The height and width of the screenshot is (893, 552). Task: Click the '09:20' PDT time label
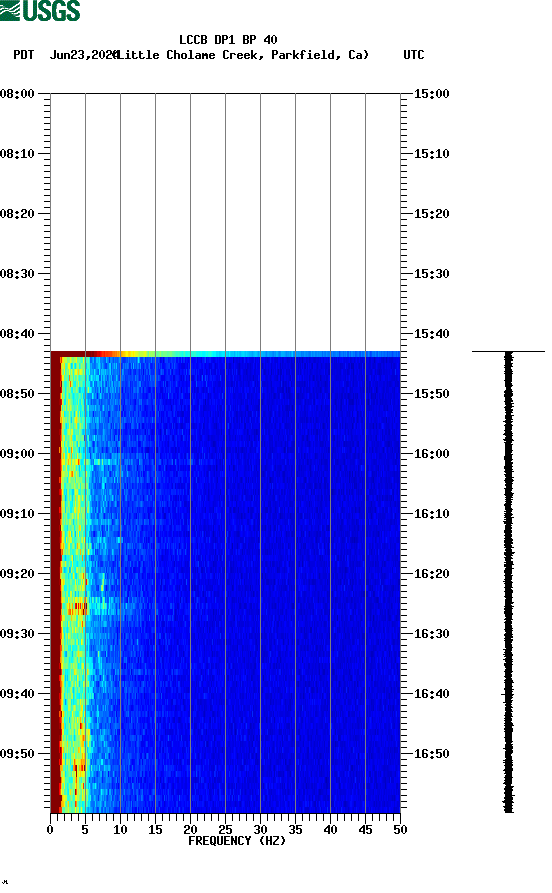17,574
